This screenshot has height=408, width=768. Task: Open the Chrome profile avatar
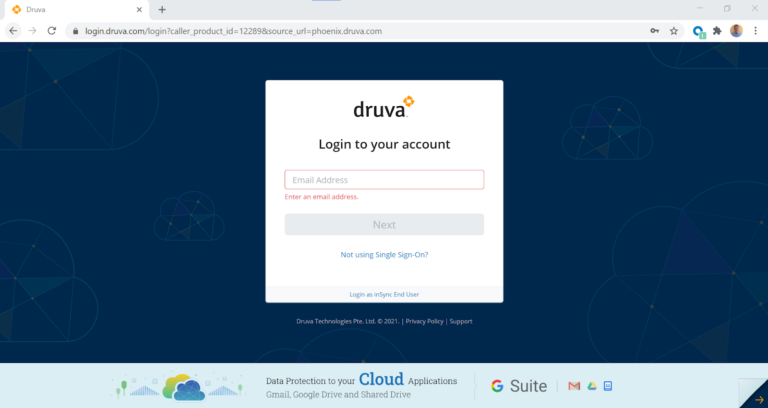click(x=737, y=31)
